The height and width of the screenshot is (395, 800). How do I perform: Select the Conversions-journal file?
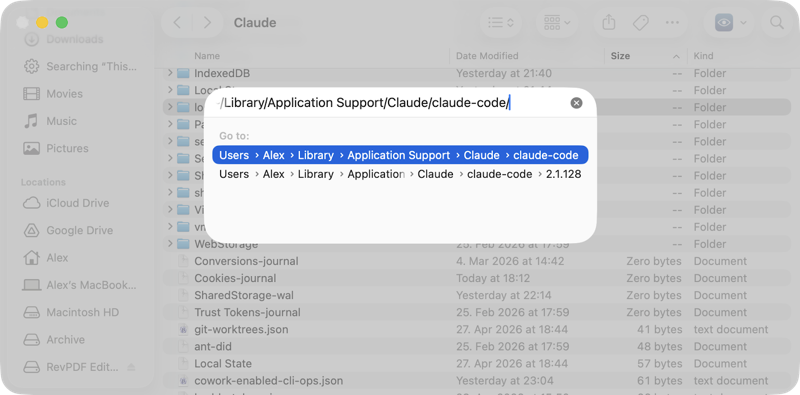pyautogui.click(x=476, y=261)
